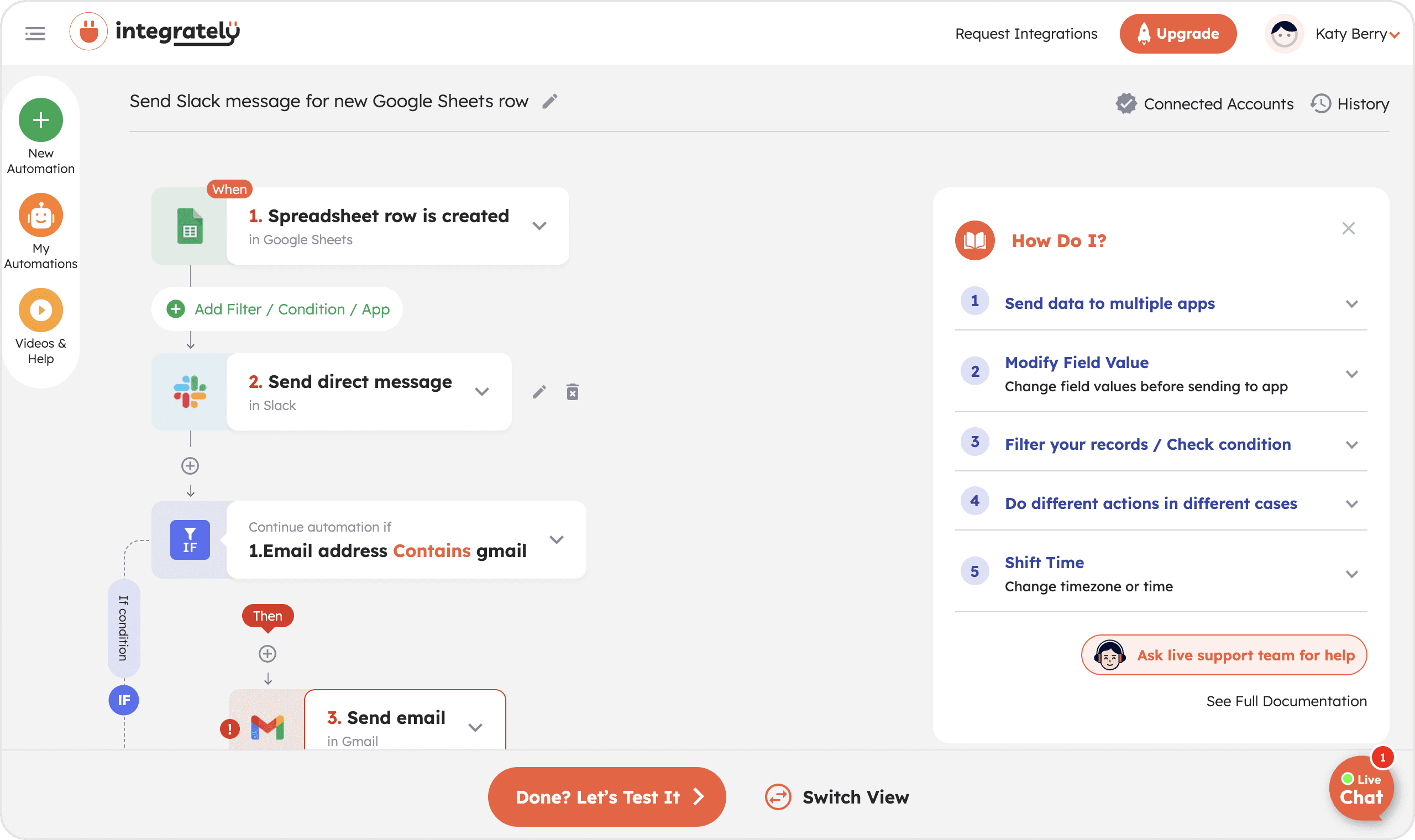The image size is (1415, 840).
Task: Open Videos & Help section
Action: point(40,310)
